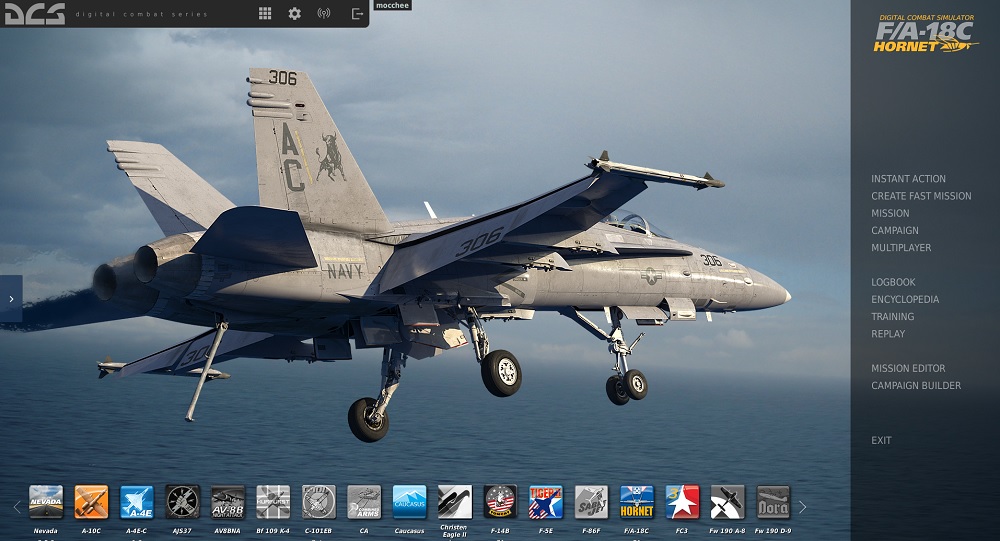Open the LOGBOOK
Image resolution: width=1000 pixels, height=541 pixels.
click(893, 282)
